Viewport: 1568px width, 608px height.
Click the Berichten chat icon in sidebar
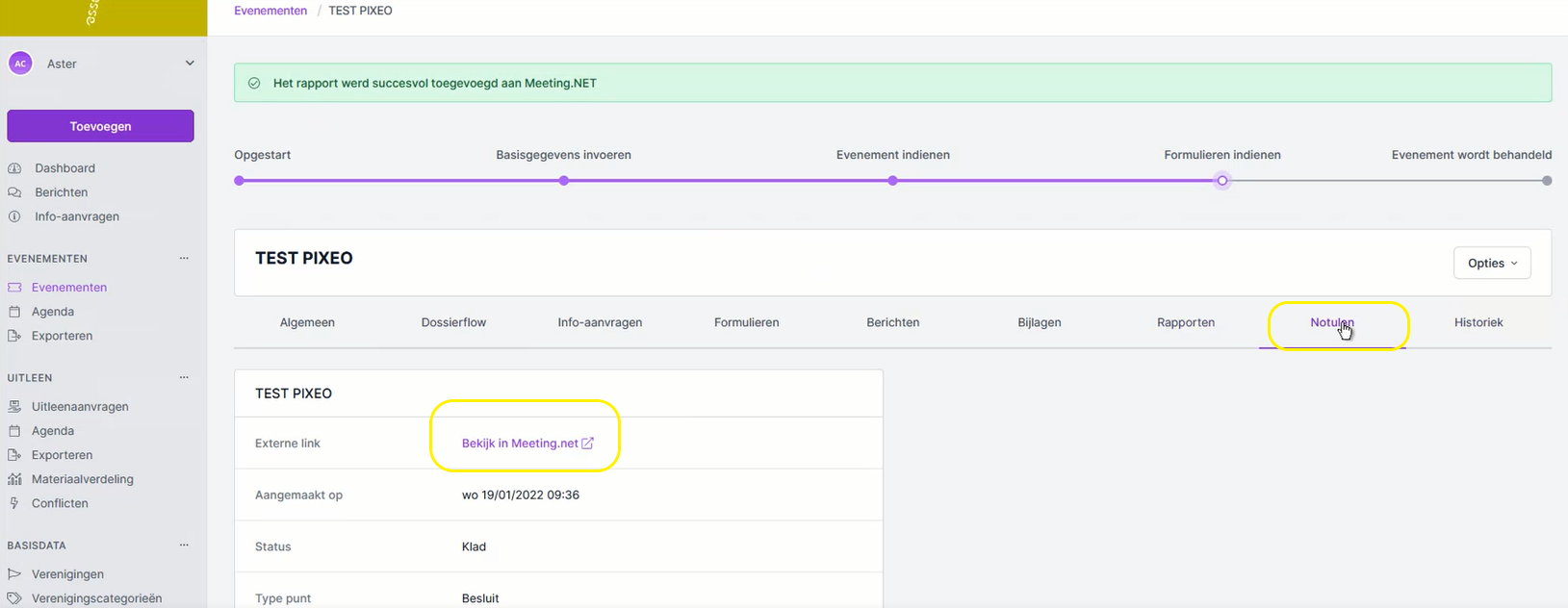(x=14, y=192)
